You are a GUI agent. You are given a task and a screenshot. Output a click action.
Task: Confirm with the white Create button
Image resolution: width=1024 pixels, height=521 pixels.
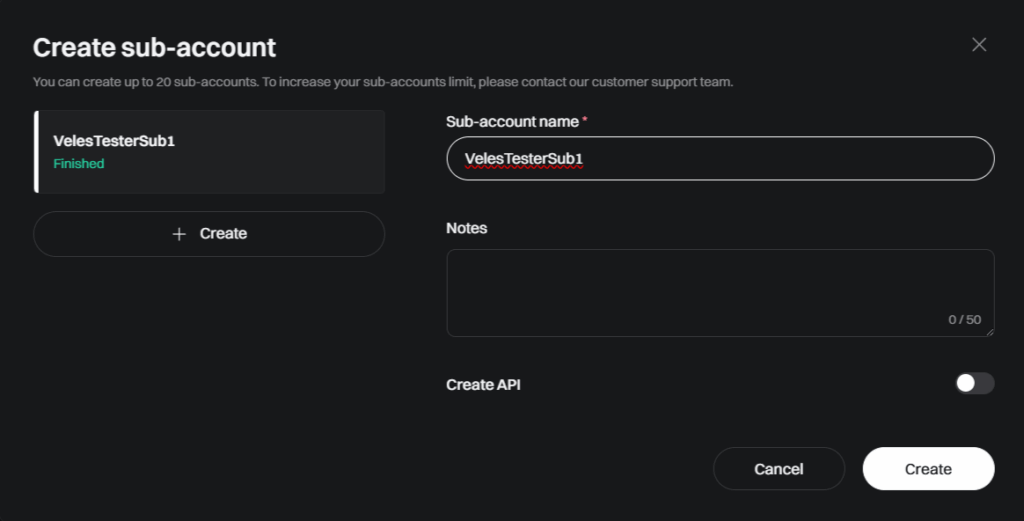coord(928,469)
